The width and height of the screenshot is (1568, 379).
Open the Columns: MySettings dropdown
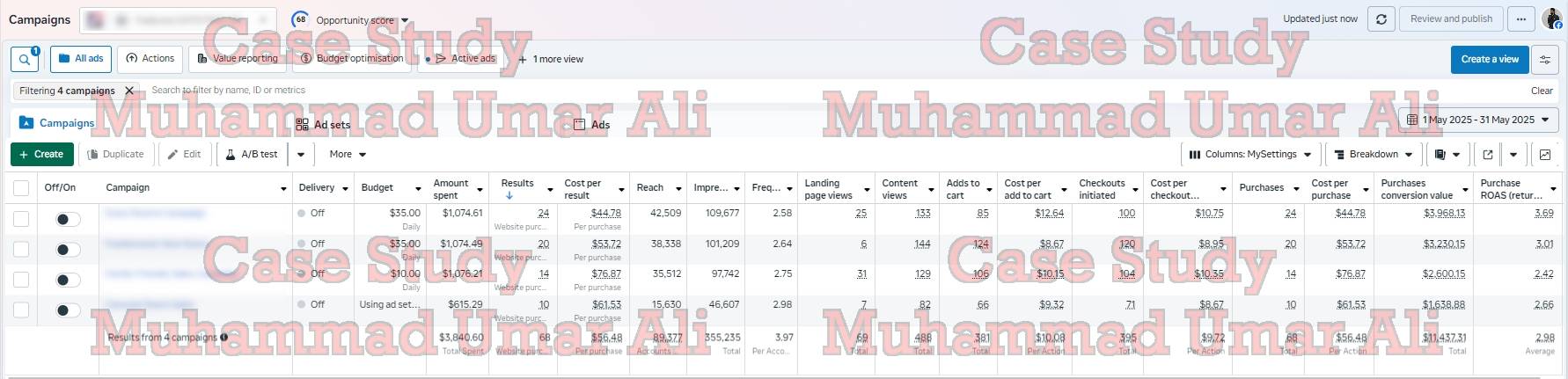pyautogui.click(x=1249, y=155)
